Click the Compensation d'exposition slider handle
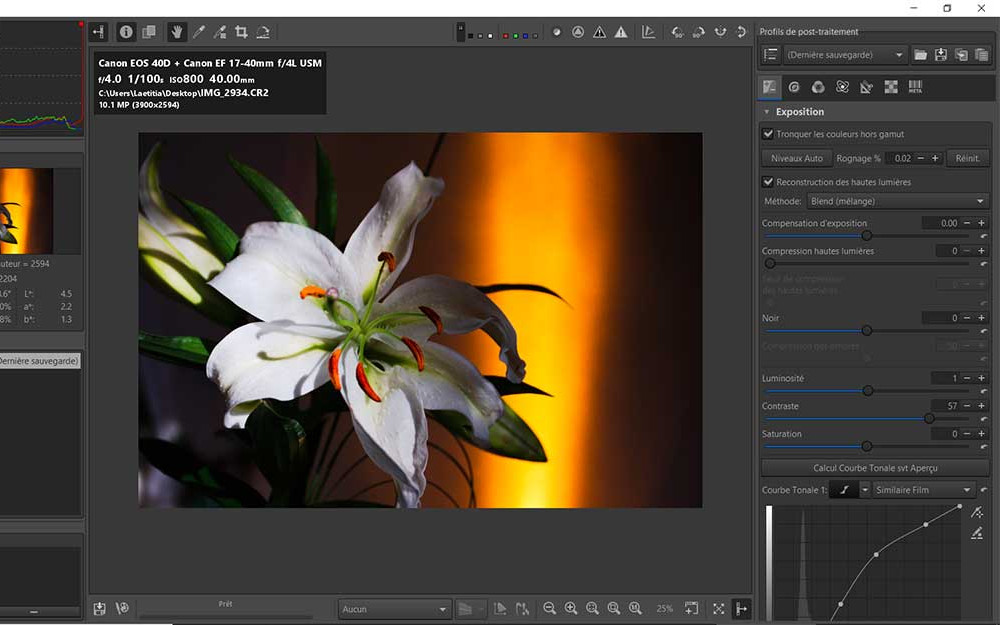 pos(867,236)
